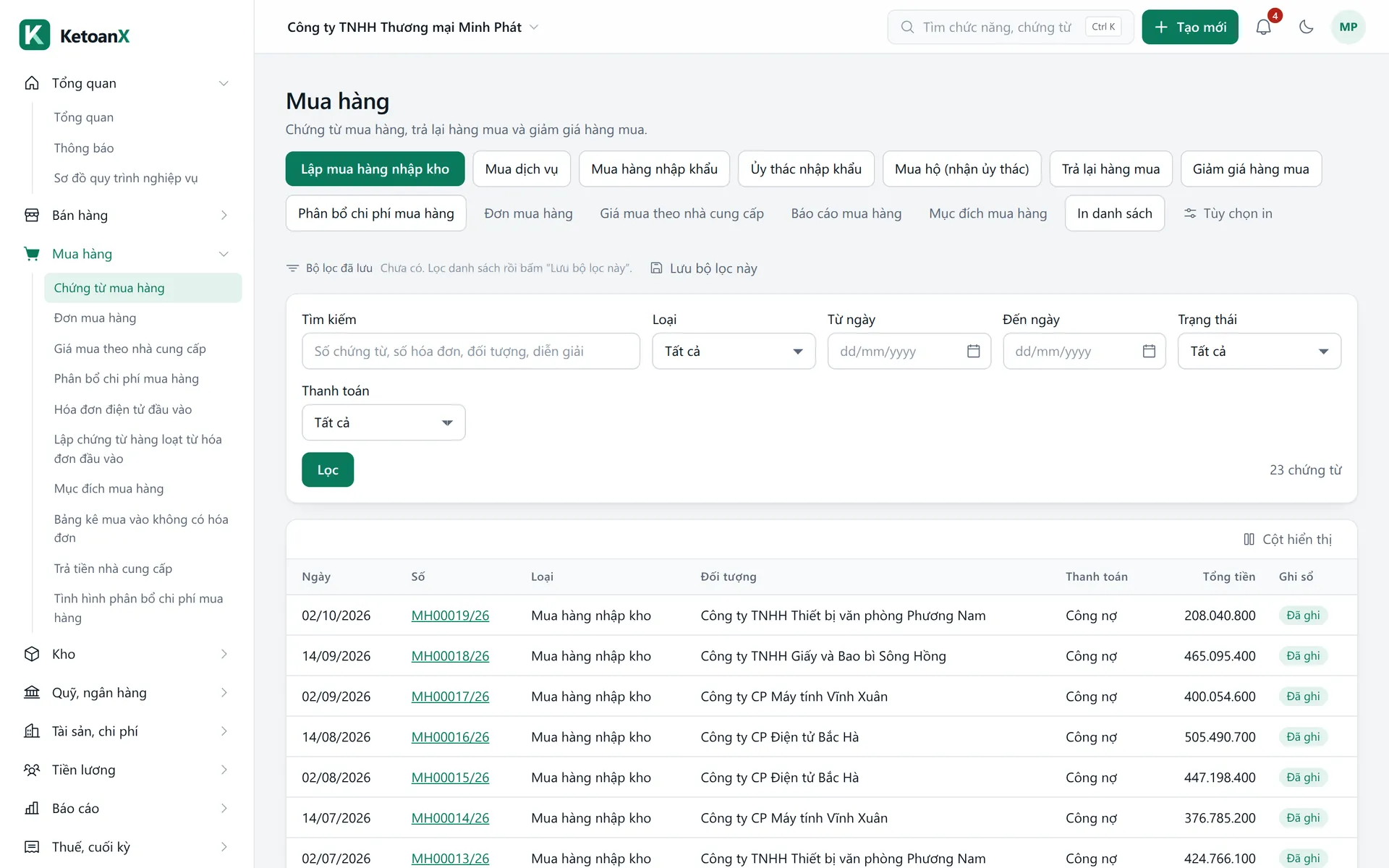
Task: Click the Kho box icon
Action: point(32,654)
